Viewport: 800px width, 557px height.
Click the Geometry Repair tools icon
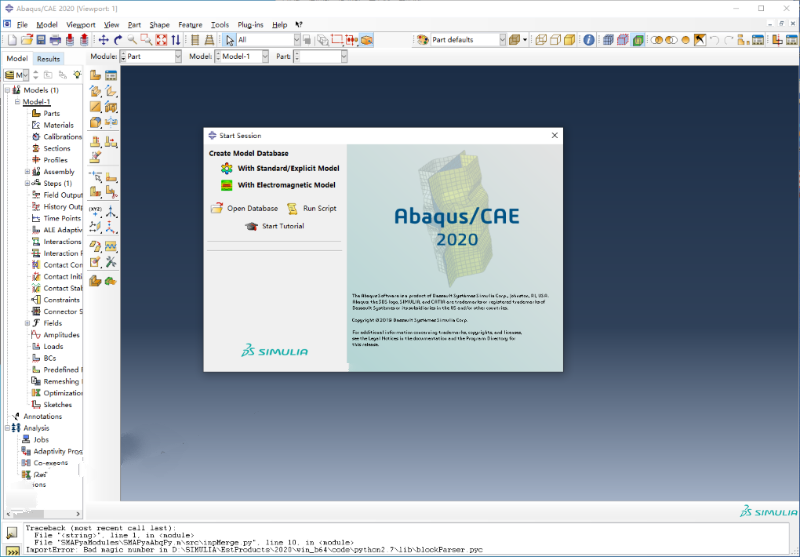111,262
